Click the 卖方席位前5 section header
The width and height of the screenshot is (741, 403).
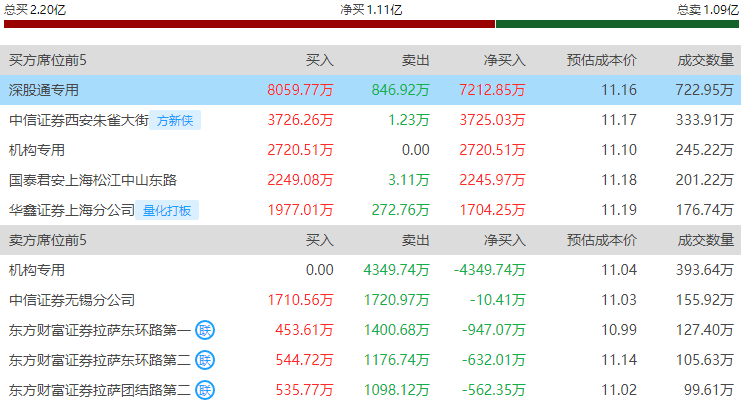(x=48, y=240)
